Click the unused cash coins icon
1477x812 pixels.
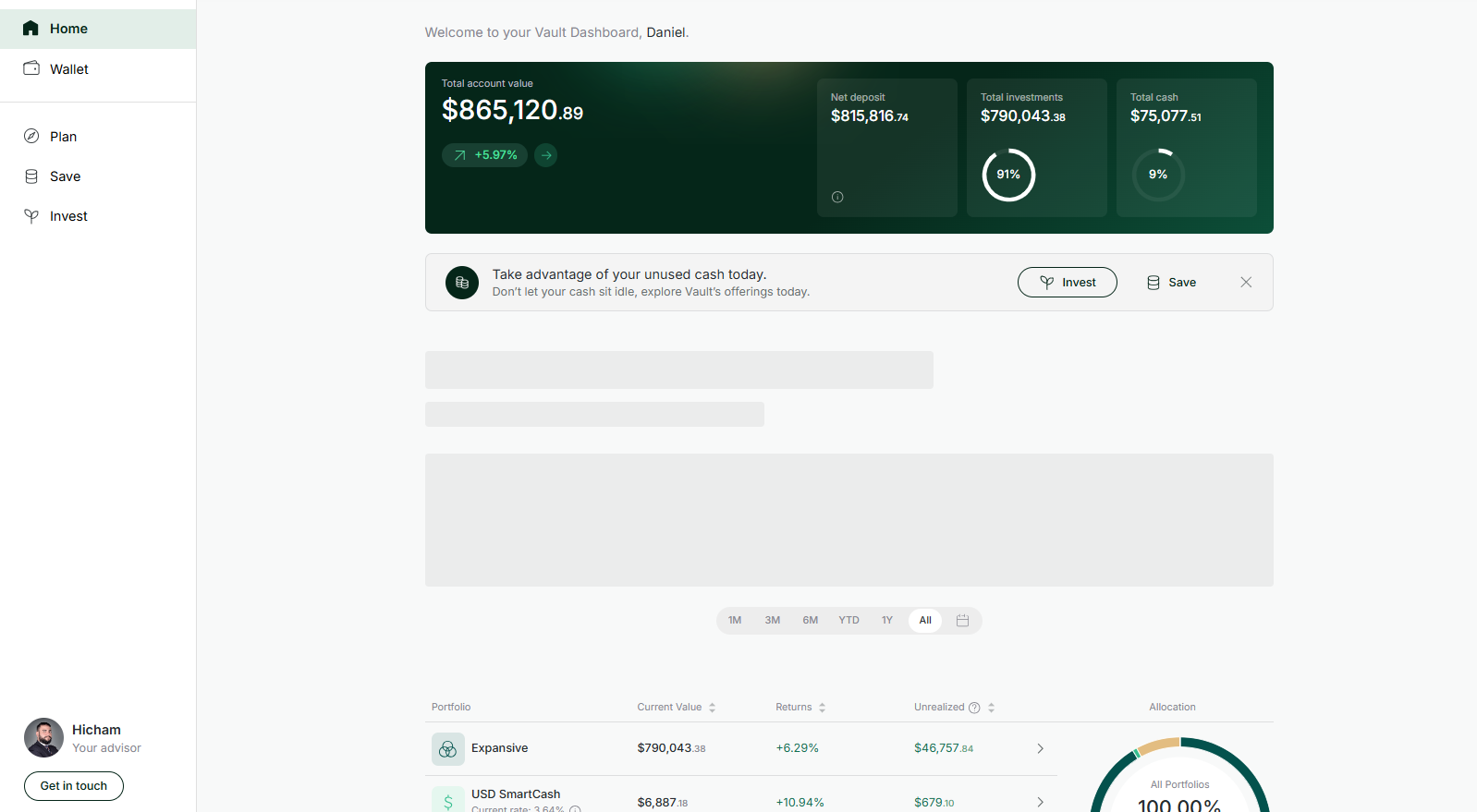click(x=462, y=283)
